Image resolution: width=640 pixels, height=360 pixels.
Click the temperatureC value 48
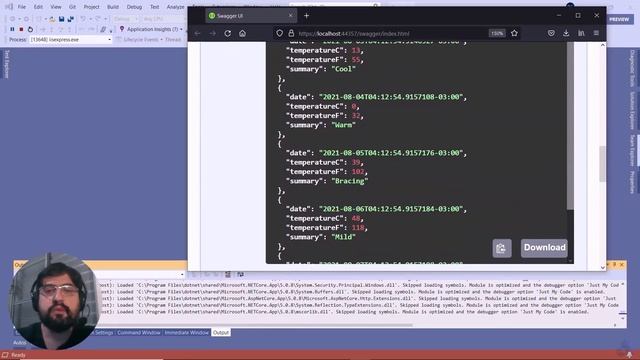pyautogui.click(x=356, y=218)
